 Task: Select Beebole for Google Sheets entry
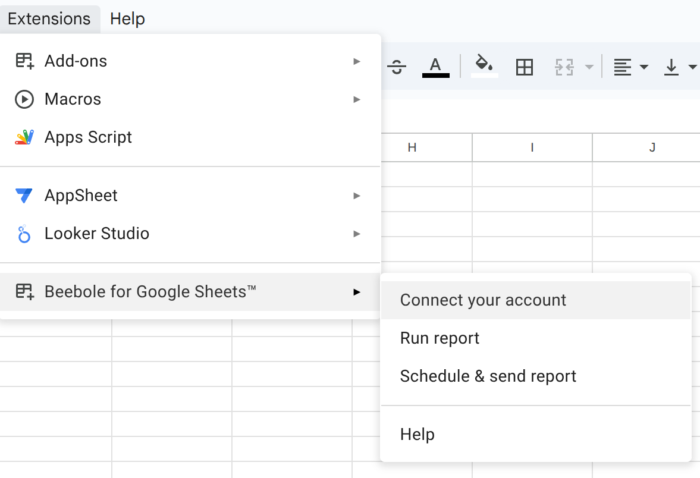(190, 292)
